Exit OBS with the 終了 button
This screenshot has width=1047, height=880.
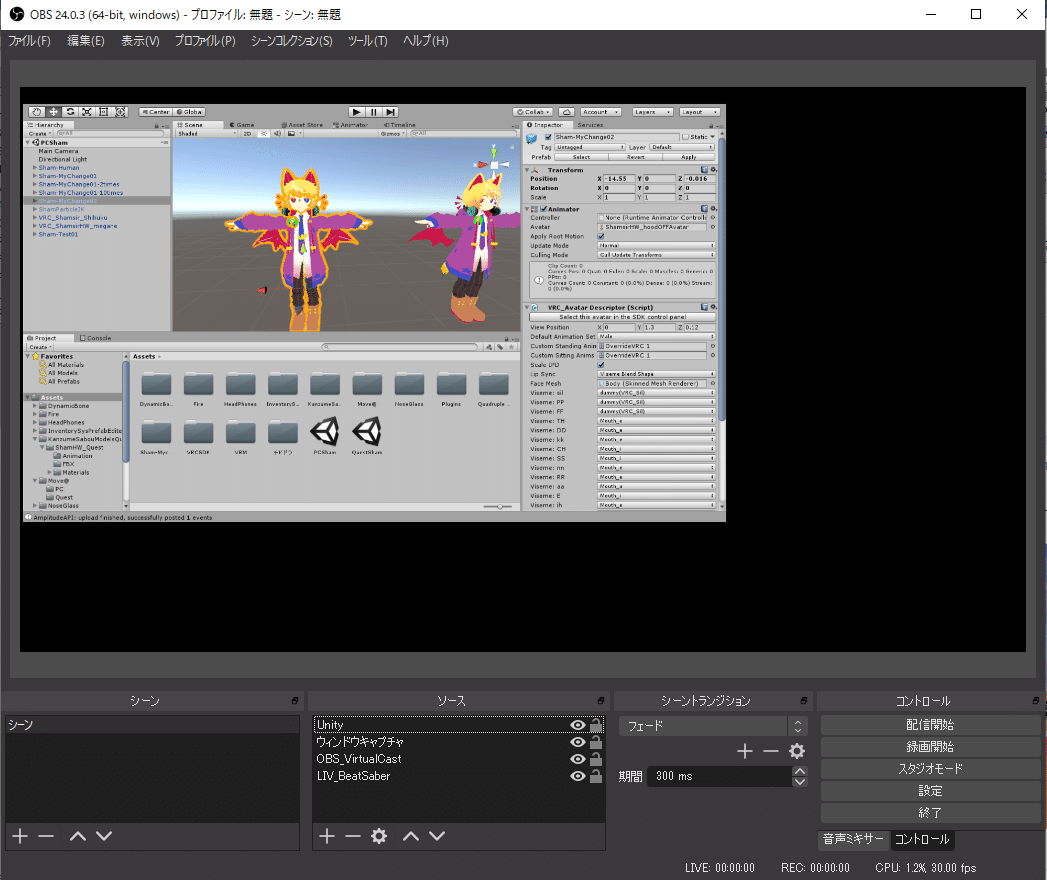click(x=930, y=813)
